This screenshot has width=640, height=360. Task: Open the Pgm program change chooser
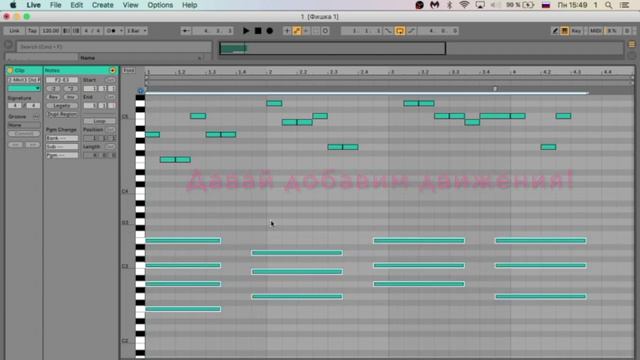click(x=62, y=155)
